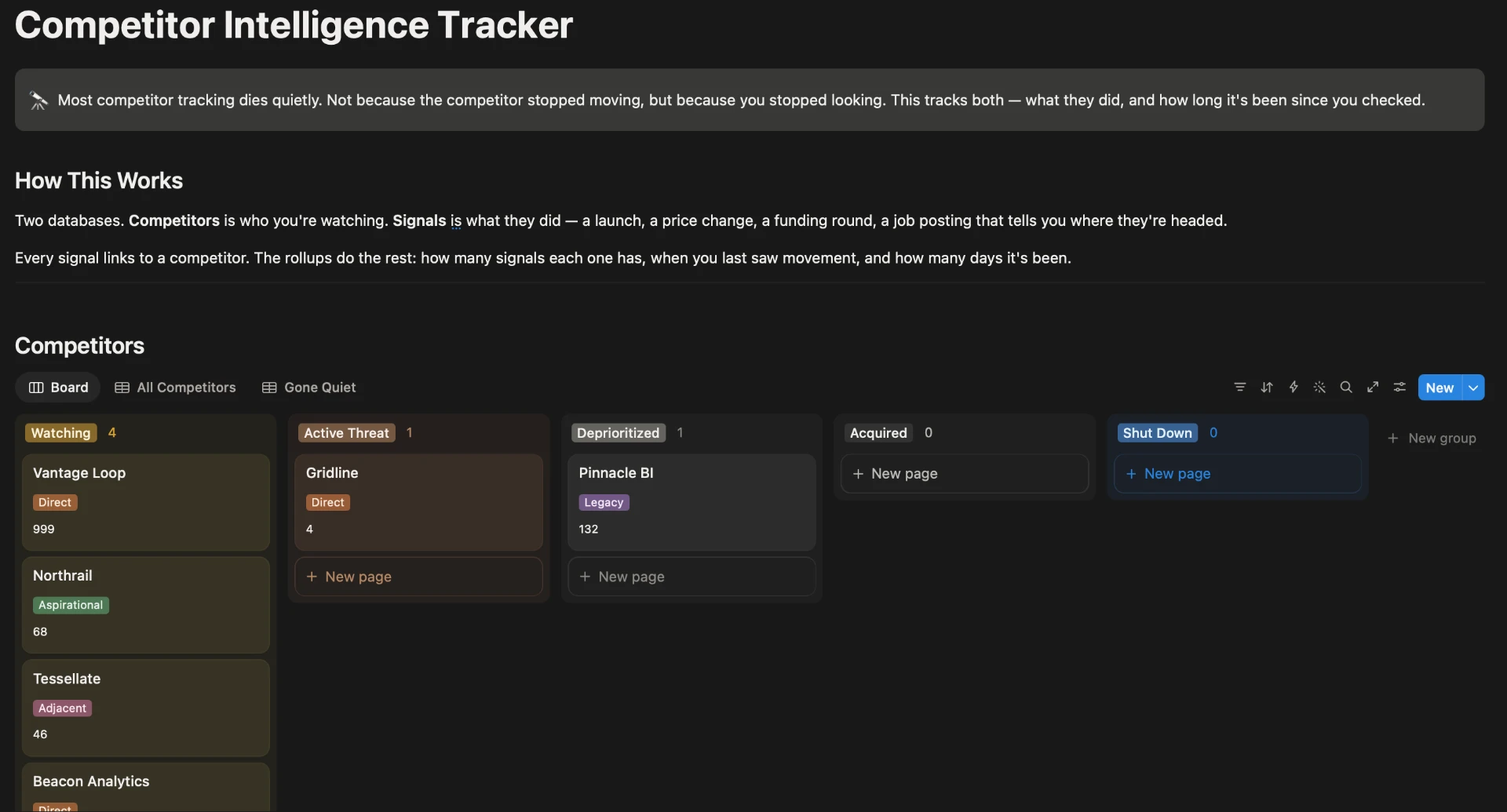
Task: Click the sparkle AI icon in database toolbar
Action: click(x=1319, y=388)
